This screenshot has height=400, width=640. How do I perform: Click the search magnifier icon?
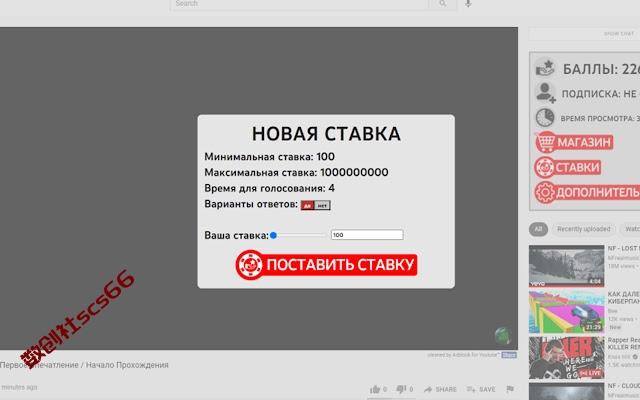pyautogui.click(x=443, y=4)
